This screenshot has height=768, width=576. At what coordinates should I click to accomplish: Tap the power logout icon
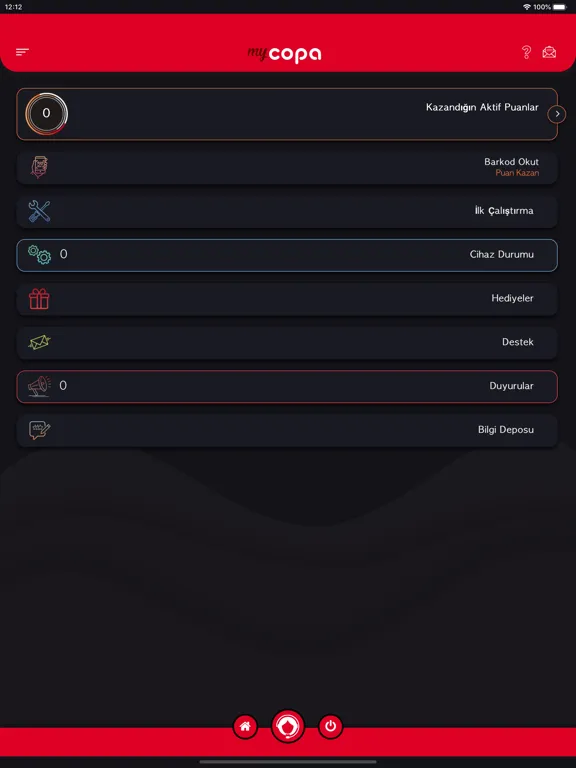[331, 726]
